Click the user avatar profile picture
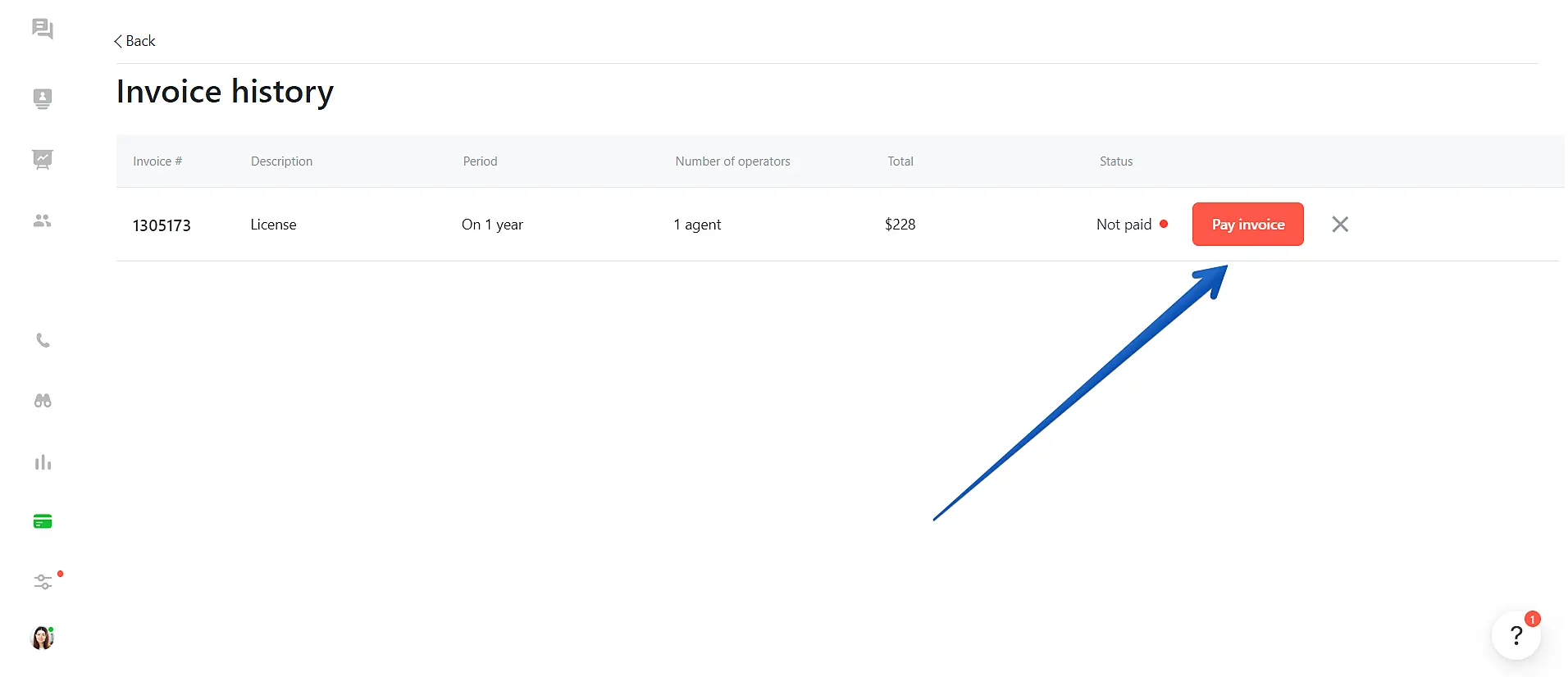The height and width of the screenshot is (677, 1568). [42, 638]
